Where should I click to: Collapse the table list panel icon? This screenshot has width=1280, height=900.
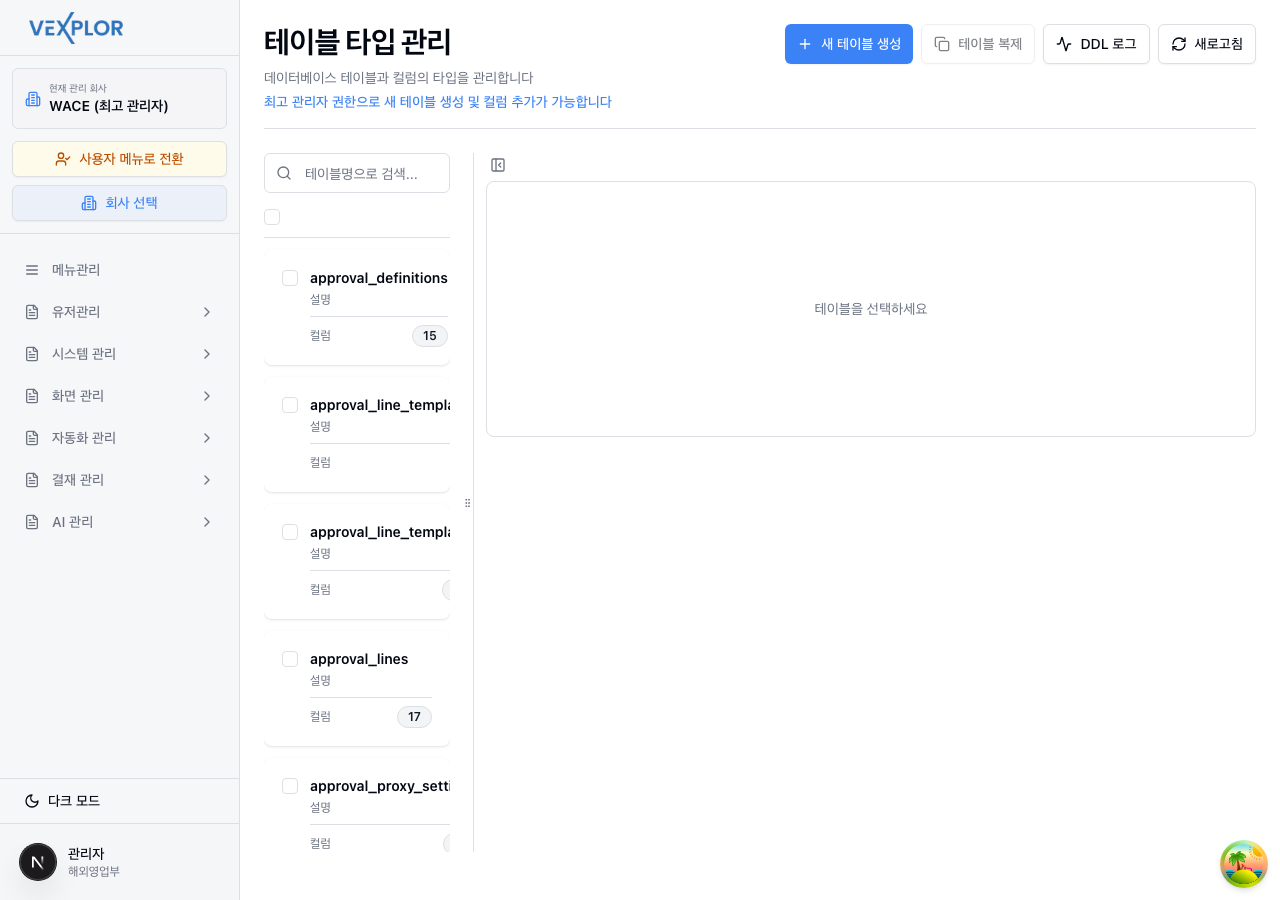(x=498, y=165)
